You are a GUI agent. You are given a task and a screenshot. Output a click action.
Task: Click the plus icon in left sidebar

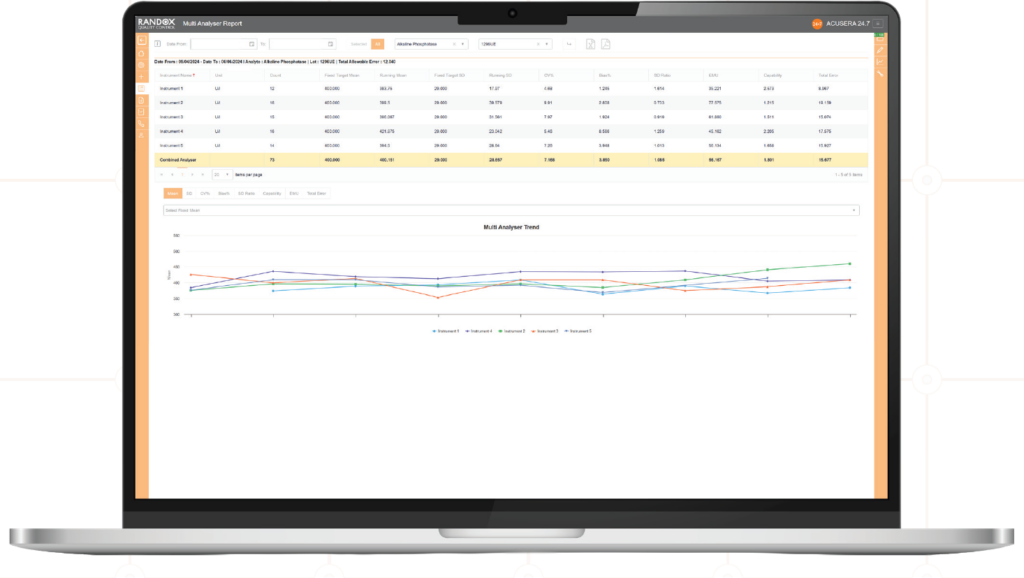click(142, 76)
